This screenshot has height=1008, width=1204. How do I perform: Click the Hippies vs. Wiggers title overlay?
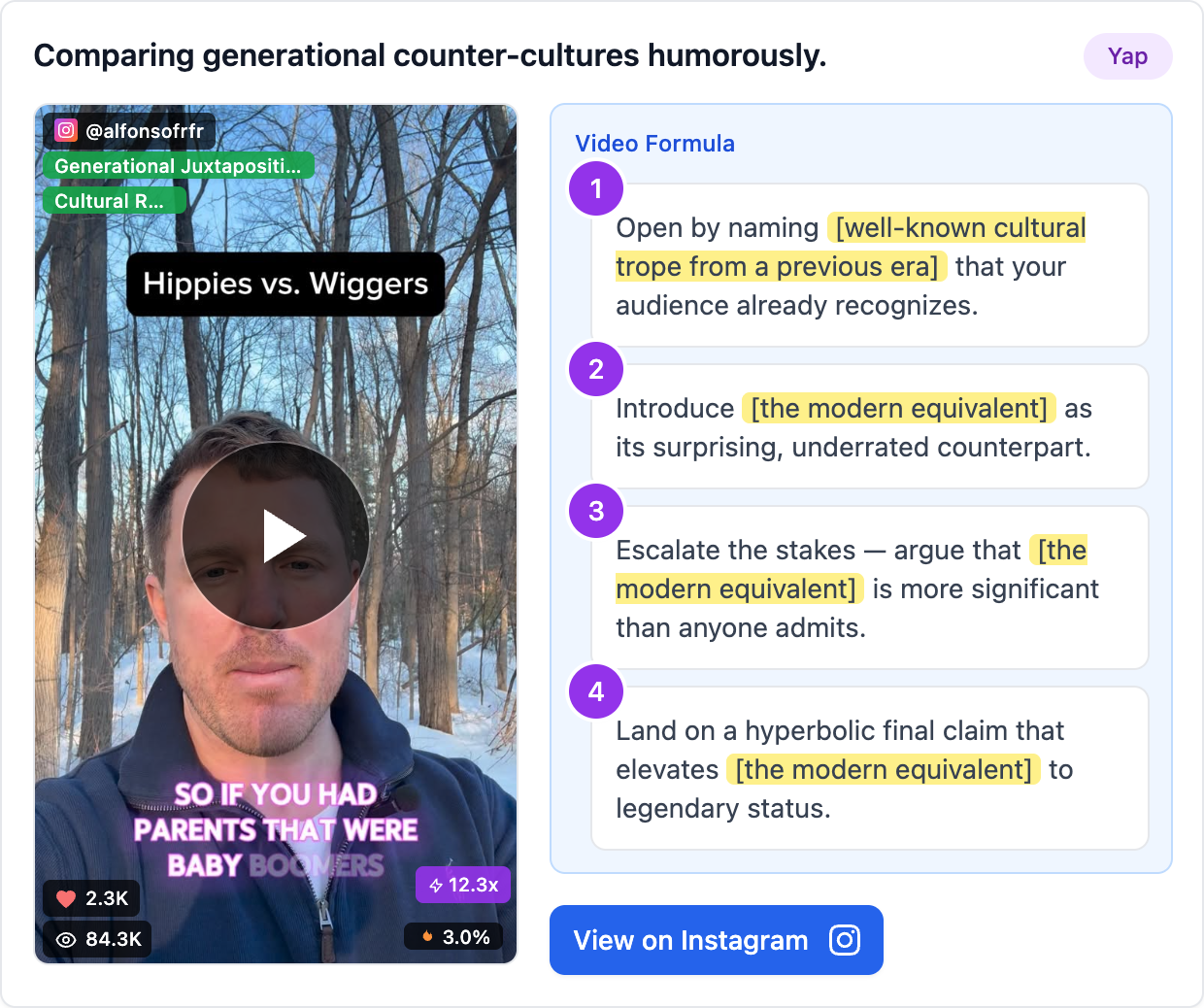point(285,284)
